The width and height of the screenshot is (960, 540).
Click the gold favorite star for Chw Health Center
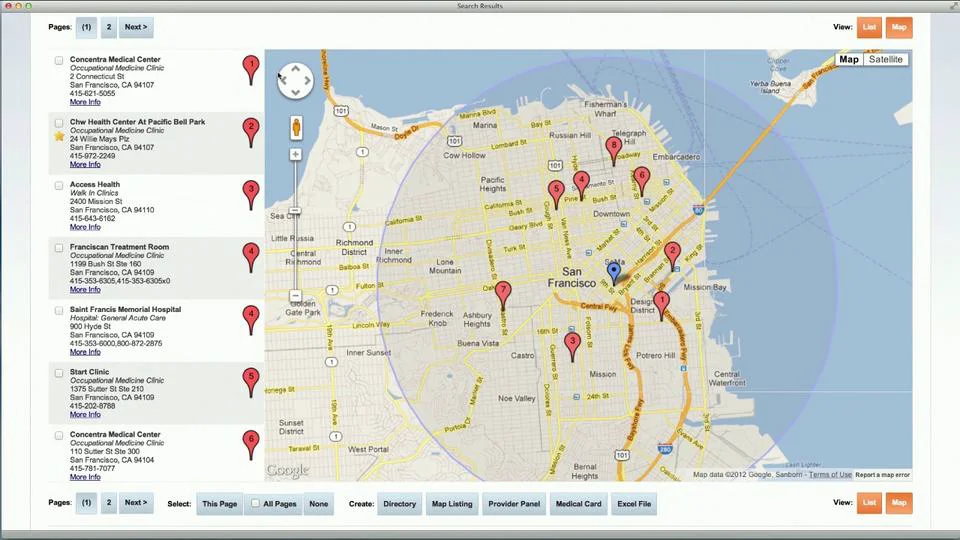point(59,136)
